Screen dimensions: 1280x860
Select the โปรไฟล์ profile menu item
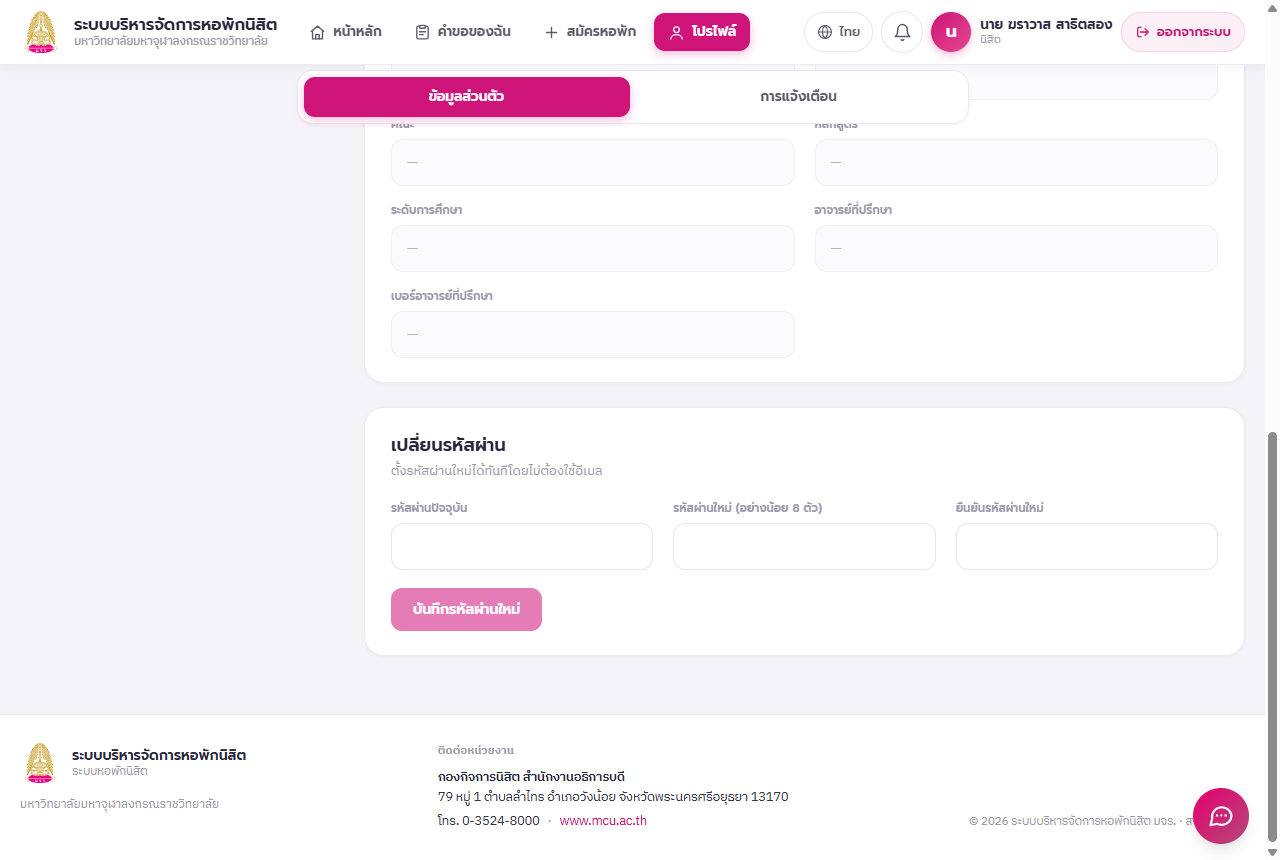coord(702,32)
